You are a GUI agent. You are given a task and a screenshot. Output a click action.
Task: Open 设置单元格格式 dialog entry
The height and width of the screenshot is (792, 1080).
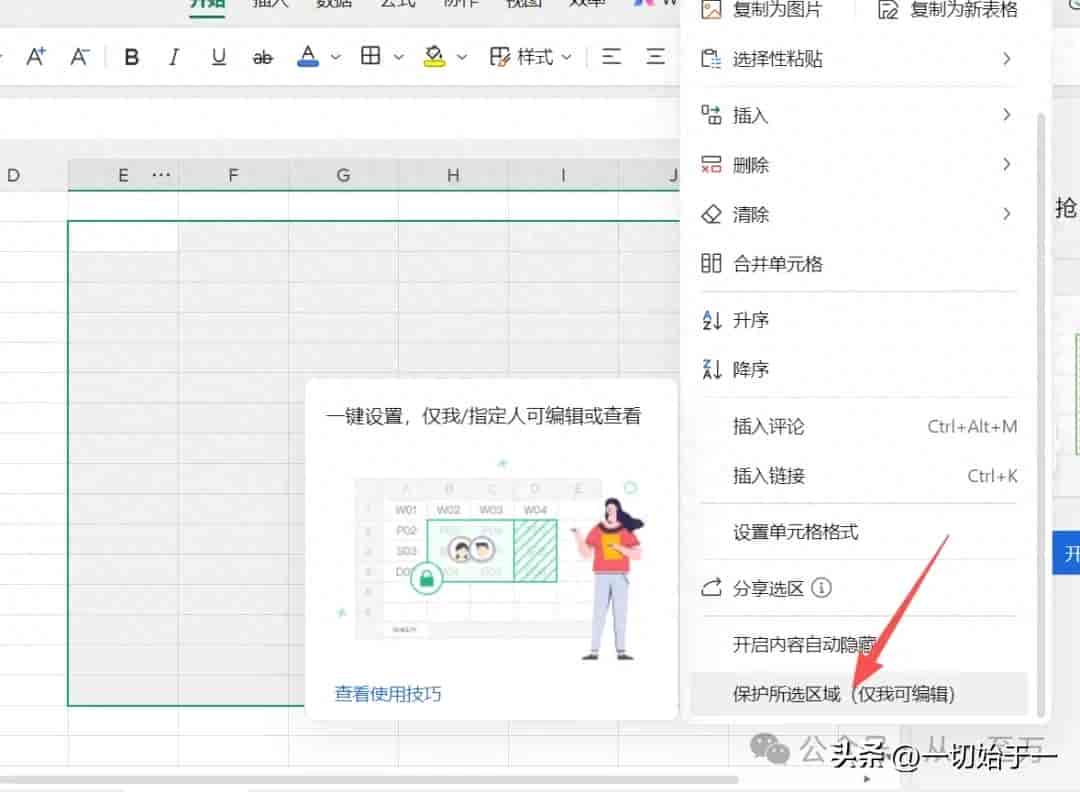click(x=857, y=532)
